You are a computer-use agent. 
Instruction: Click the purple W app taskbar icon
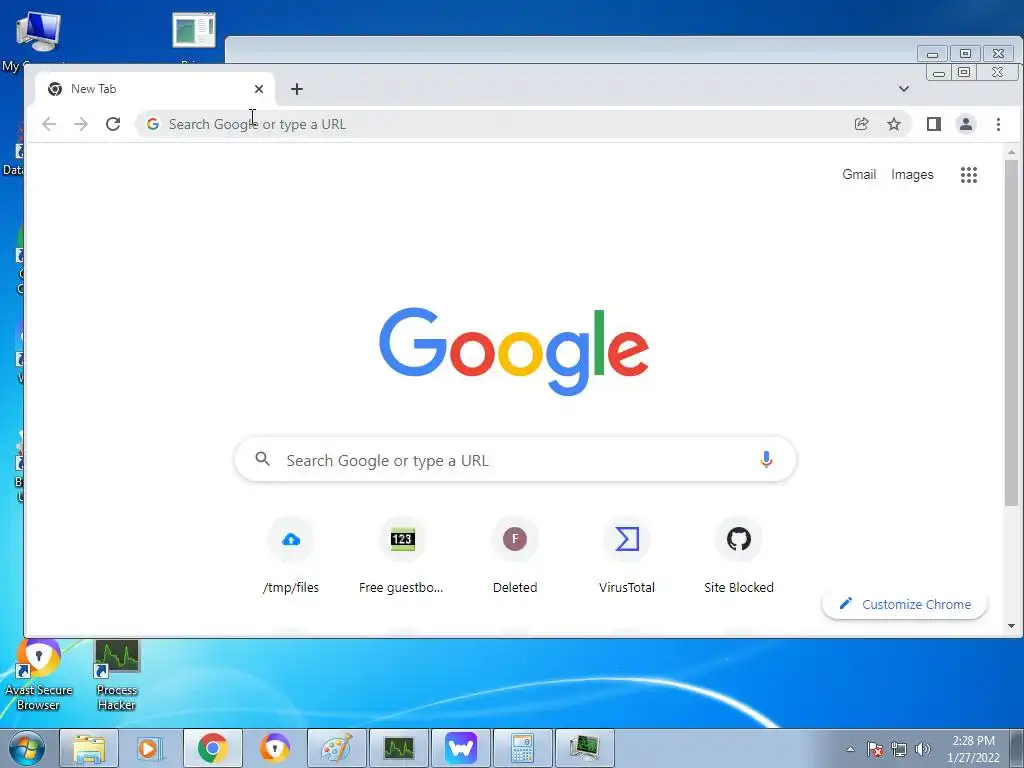click(x=460, y=748)
